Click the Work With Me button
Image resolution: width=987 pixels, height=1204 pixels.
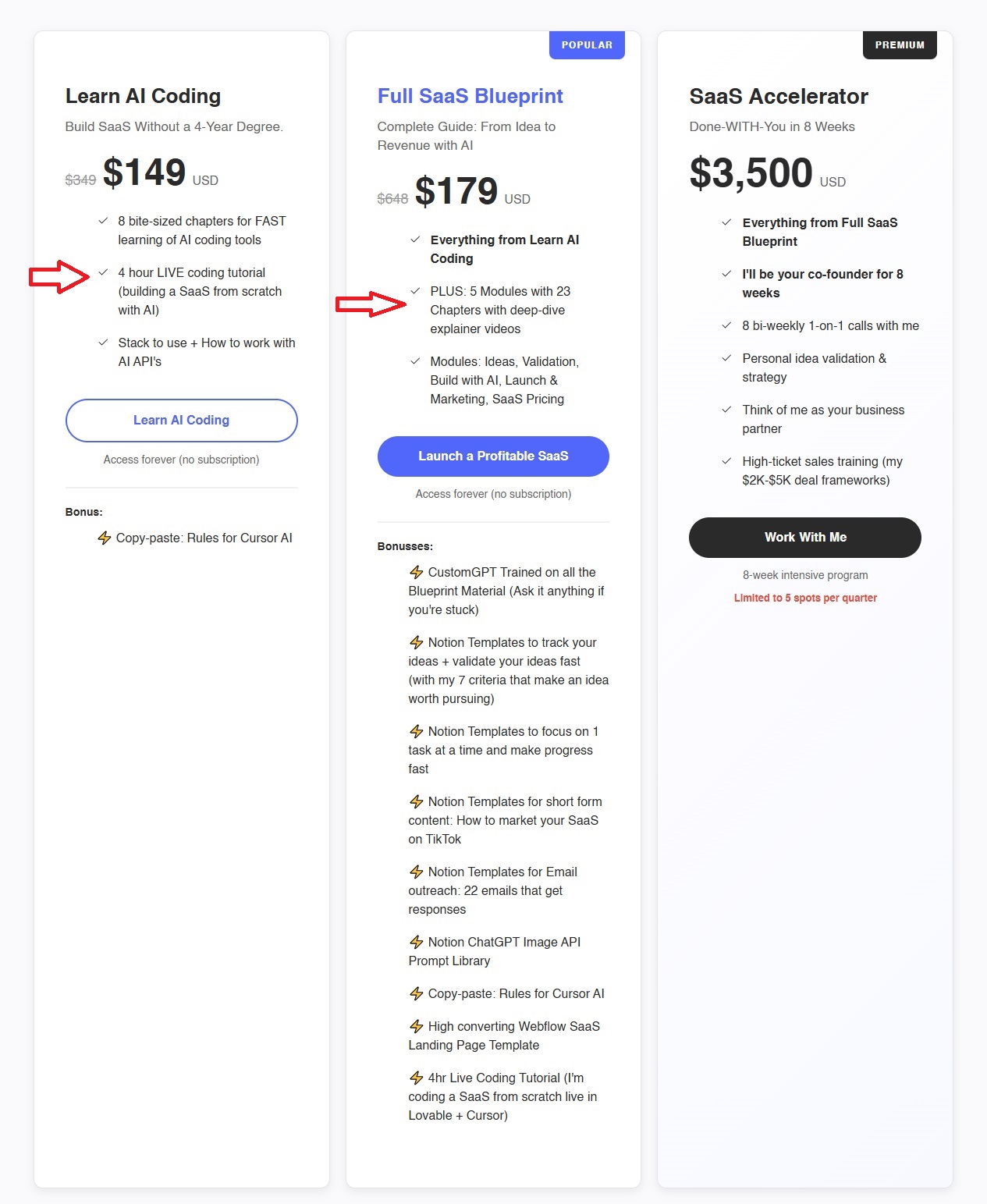(x=805, y=538)
